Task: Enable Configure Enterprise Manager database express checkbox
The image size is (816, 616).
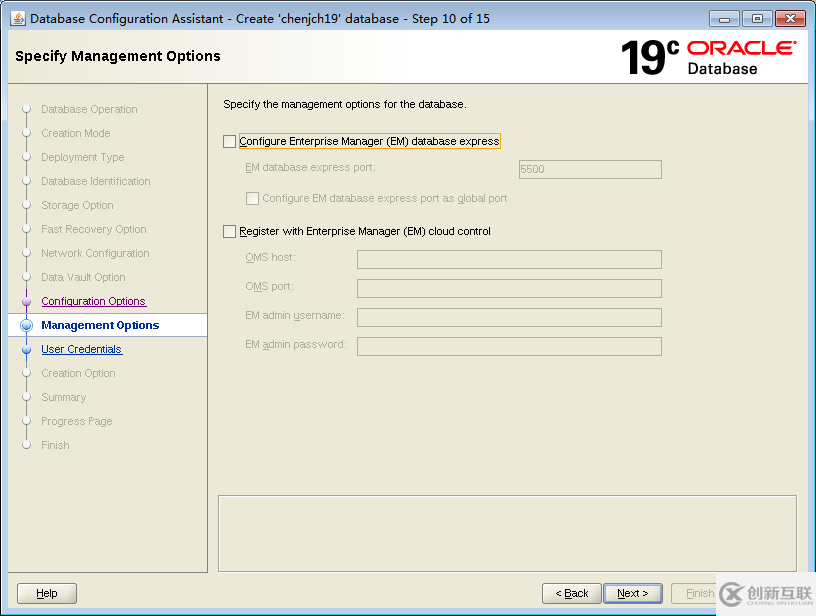Action: pyautogui.click(x=230, y=142)
